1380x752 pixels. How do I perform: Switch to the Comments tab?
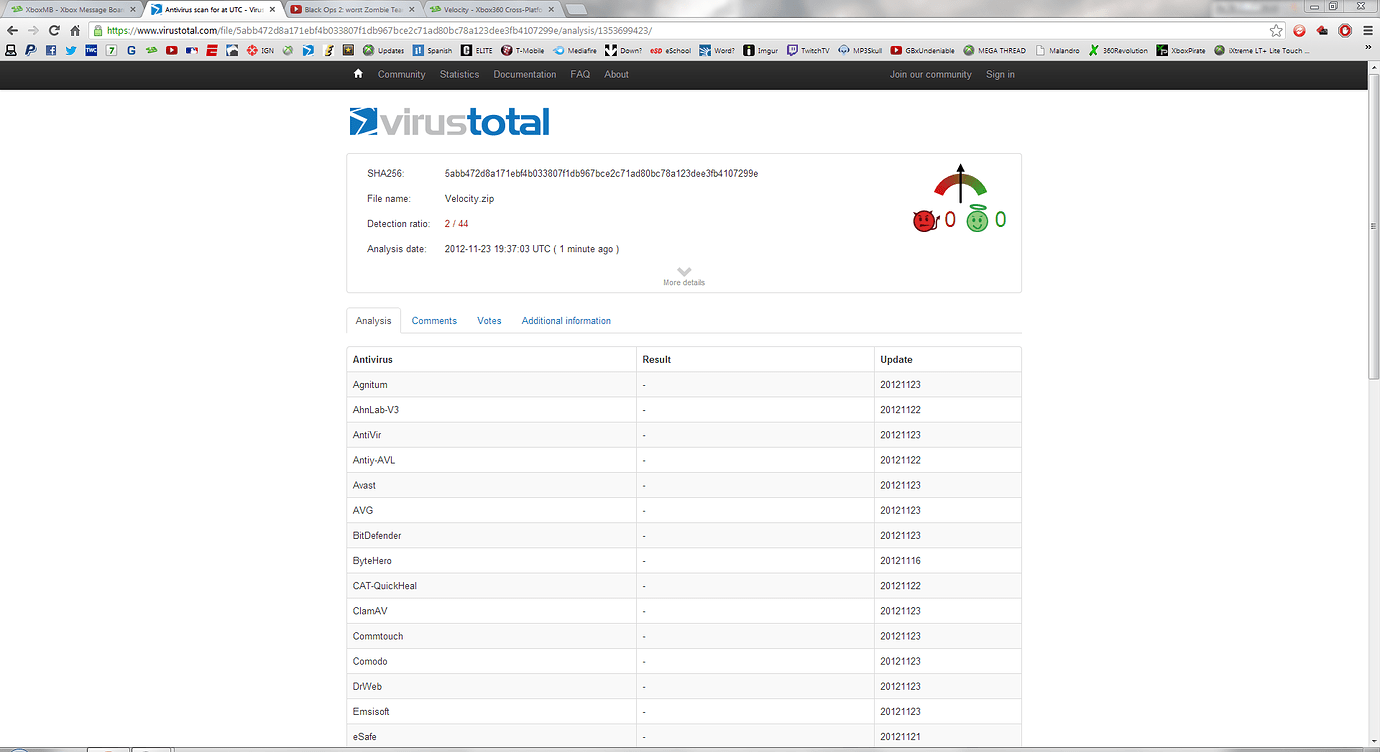point(434,321)
